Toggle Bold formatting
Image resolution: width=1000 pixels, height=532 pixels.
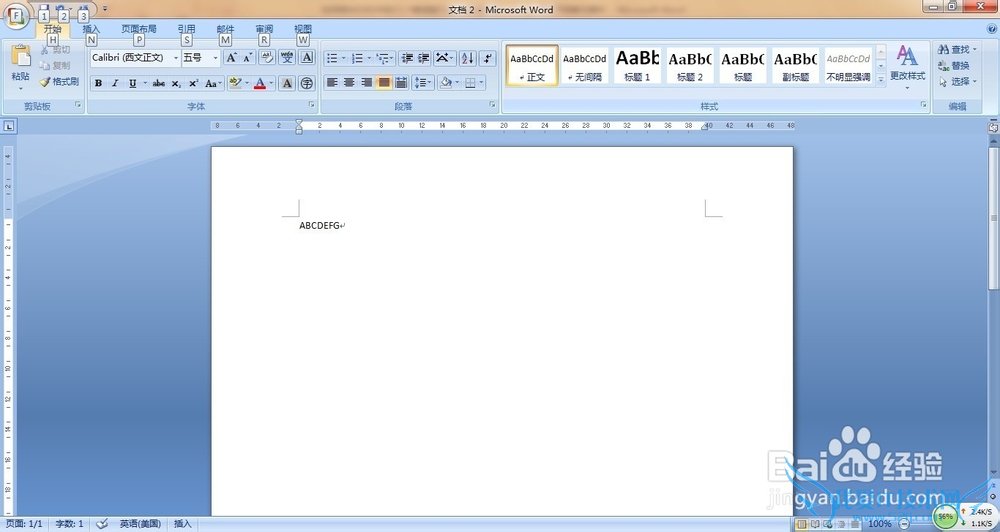click(98, 84)
